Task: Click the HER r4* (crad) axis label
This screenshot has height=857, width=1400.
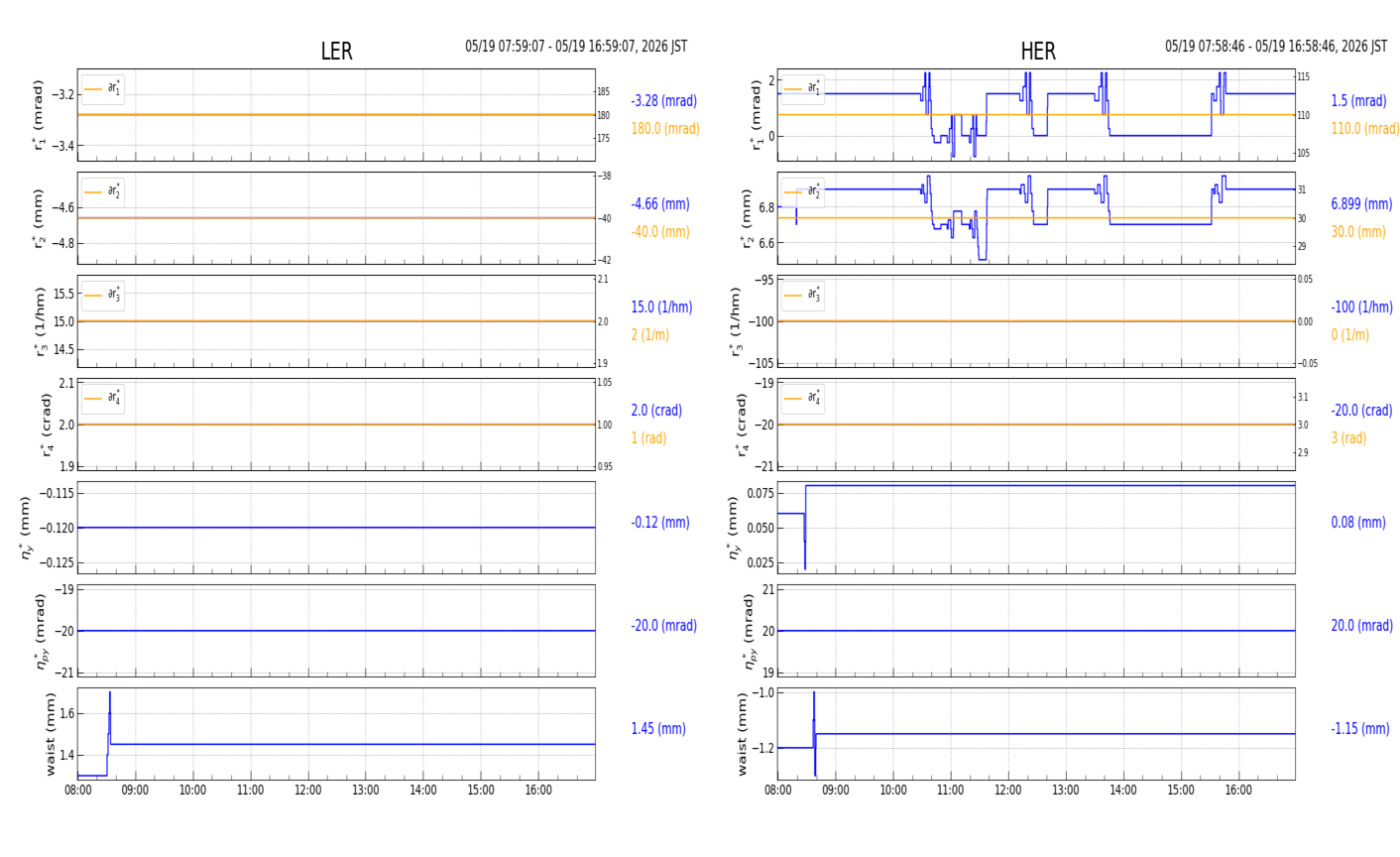Action: coord(742,425)
